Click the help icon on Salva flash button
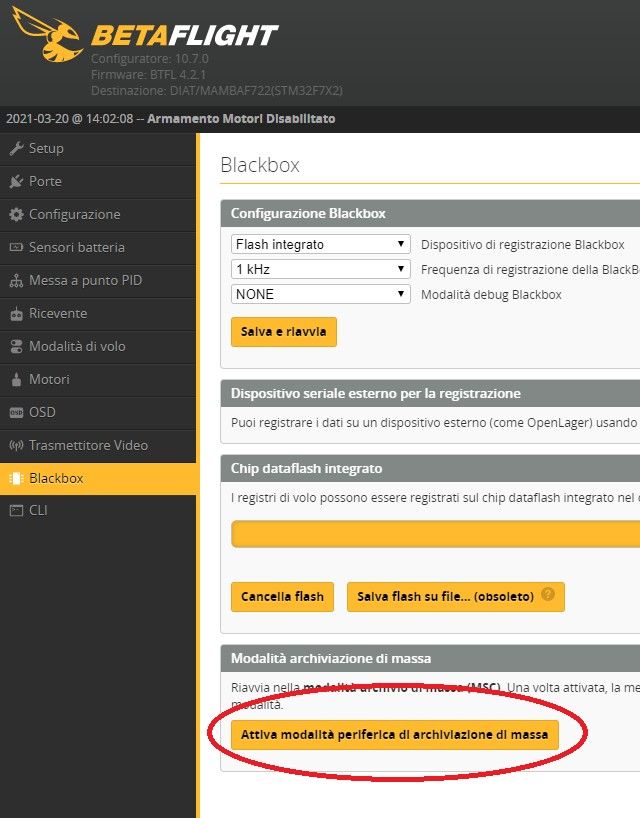The width and height of the screenshot is (640, 818). point(548,594)
